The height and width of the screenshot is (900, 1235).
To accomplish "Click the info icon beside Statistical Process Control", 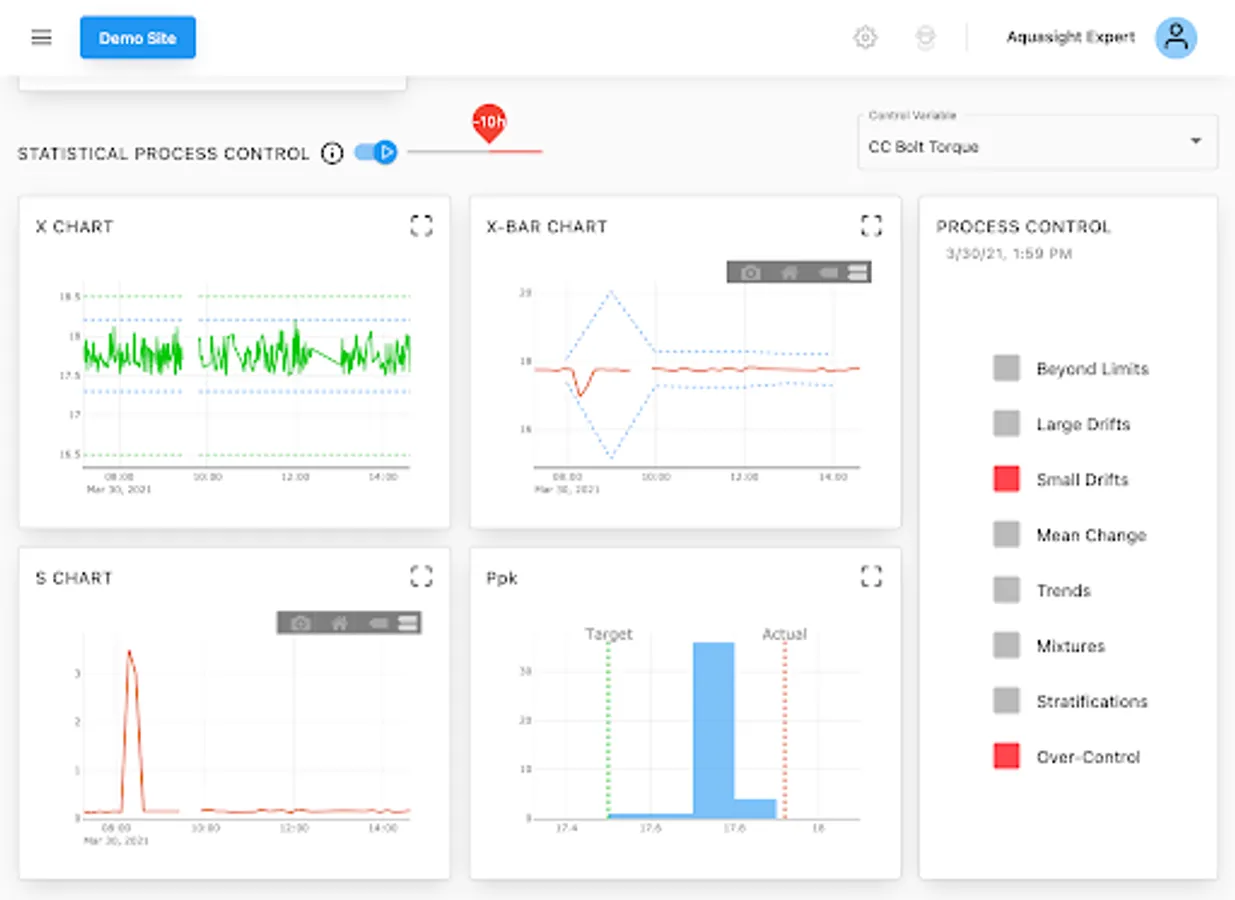I will click(332, 153).
